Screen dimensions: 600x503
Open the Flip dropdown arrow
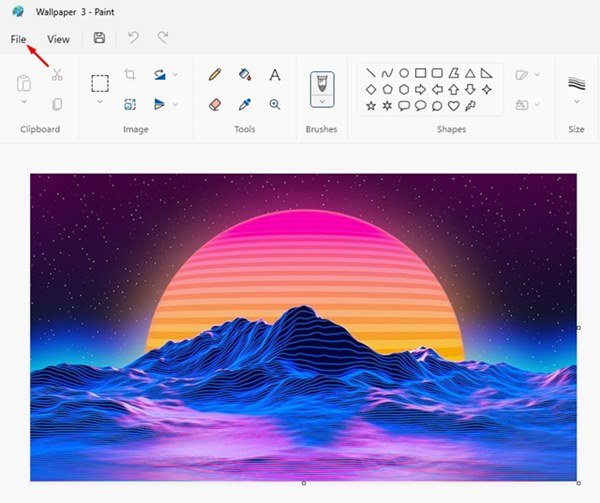point(175,104)
